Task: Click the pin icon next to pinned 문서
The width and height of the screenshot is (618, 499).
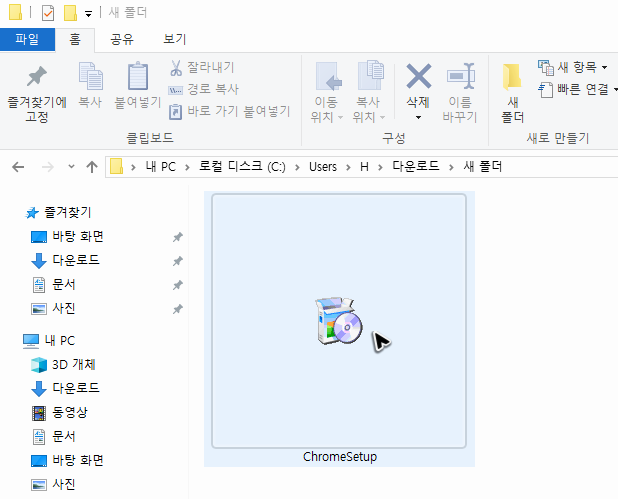Action: (x=178, y=285)
